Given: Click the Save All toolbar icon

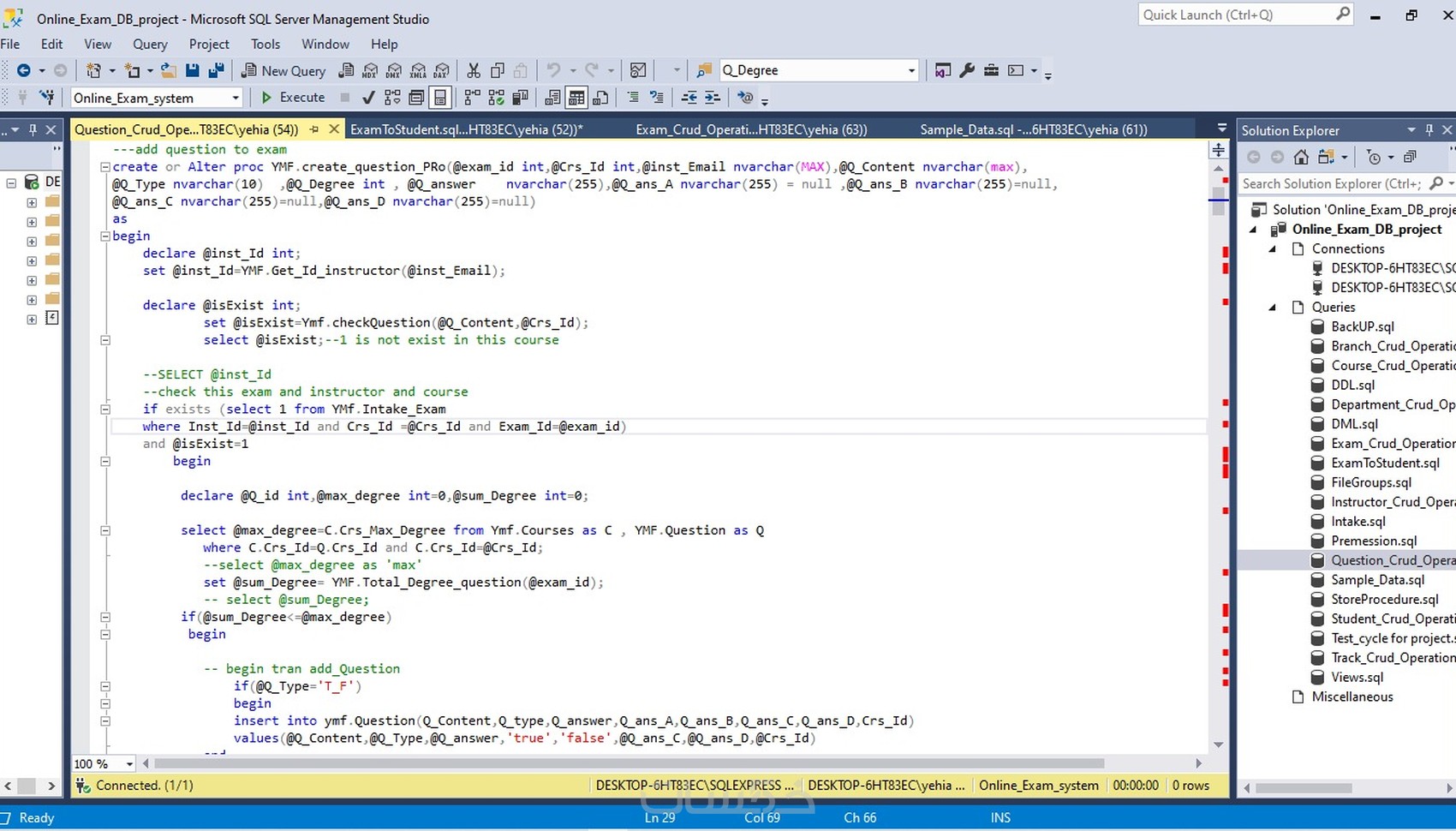Looking at the screenshot, I should 217,70.
